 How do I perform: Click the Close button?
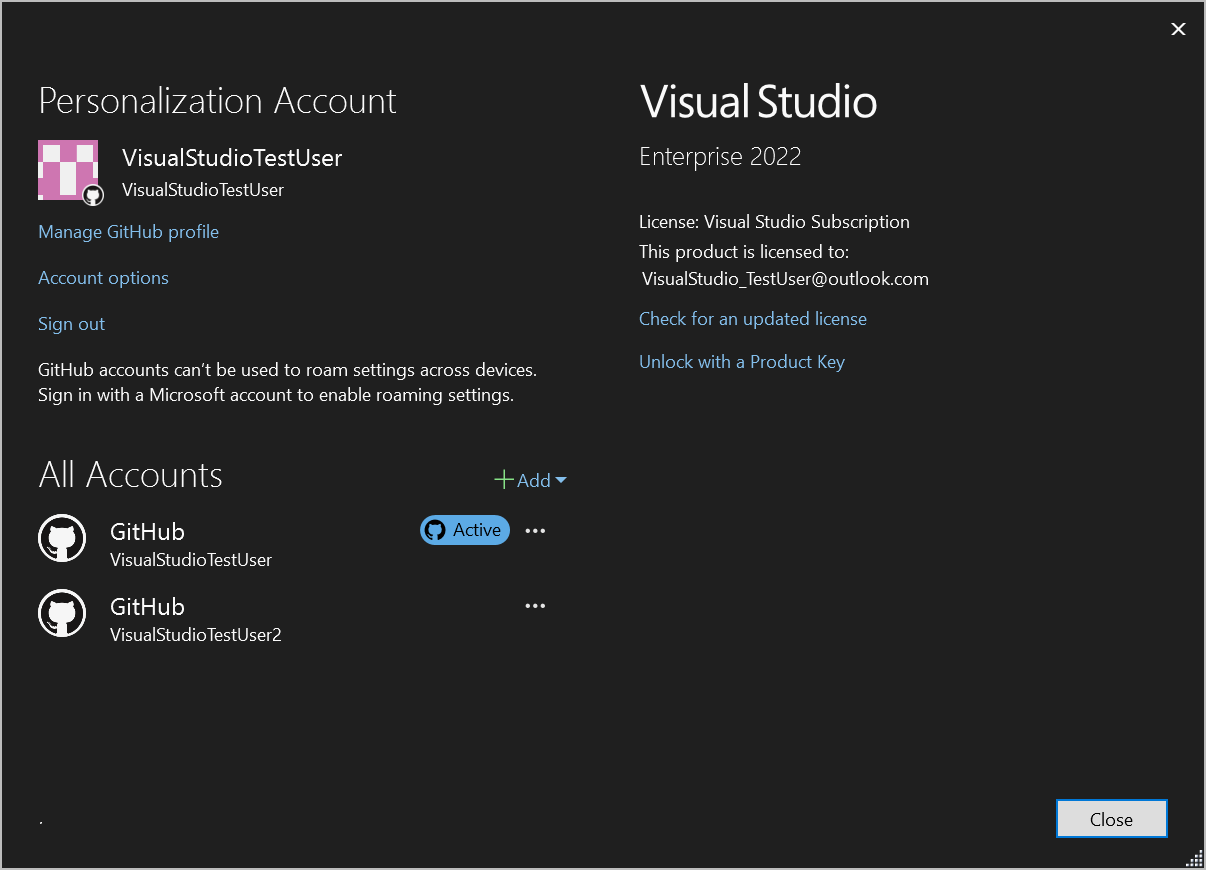[1111, 818]
